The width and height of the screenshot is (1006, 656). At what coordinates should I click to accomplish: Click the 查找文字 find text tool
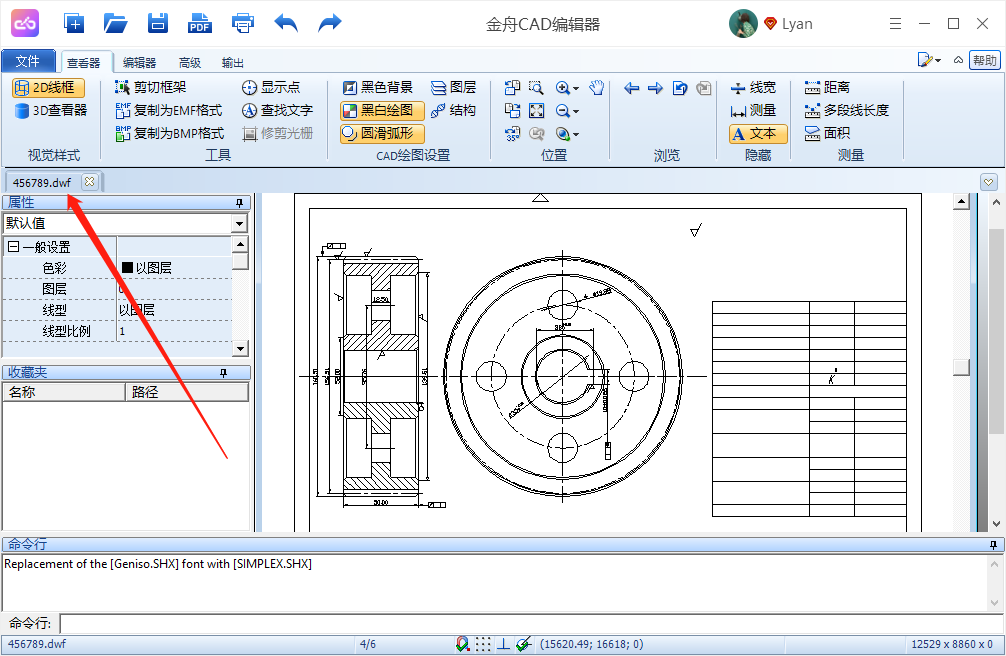(277, 110)
